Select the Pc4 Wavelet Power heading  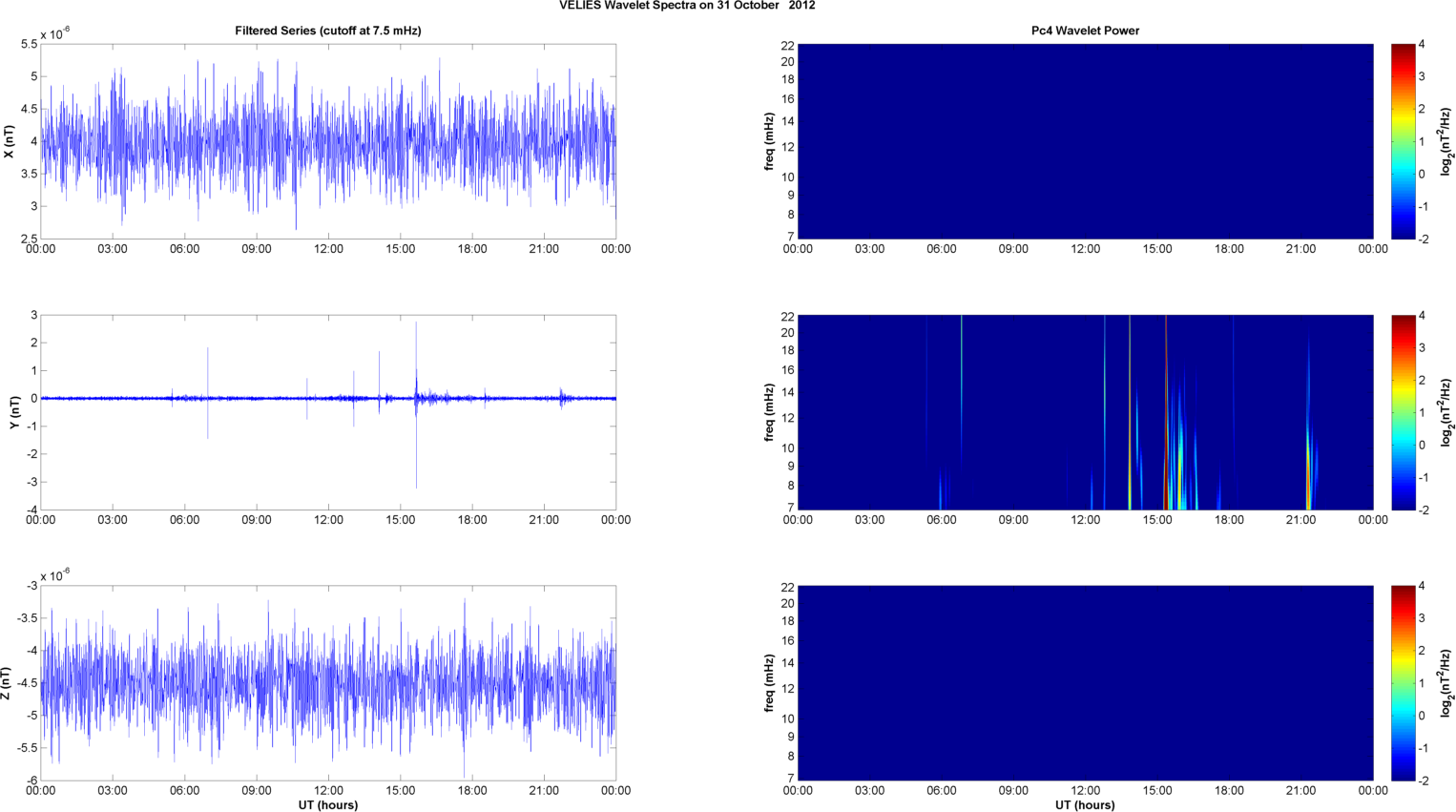click(1085, 31)
